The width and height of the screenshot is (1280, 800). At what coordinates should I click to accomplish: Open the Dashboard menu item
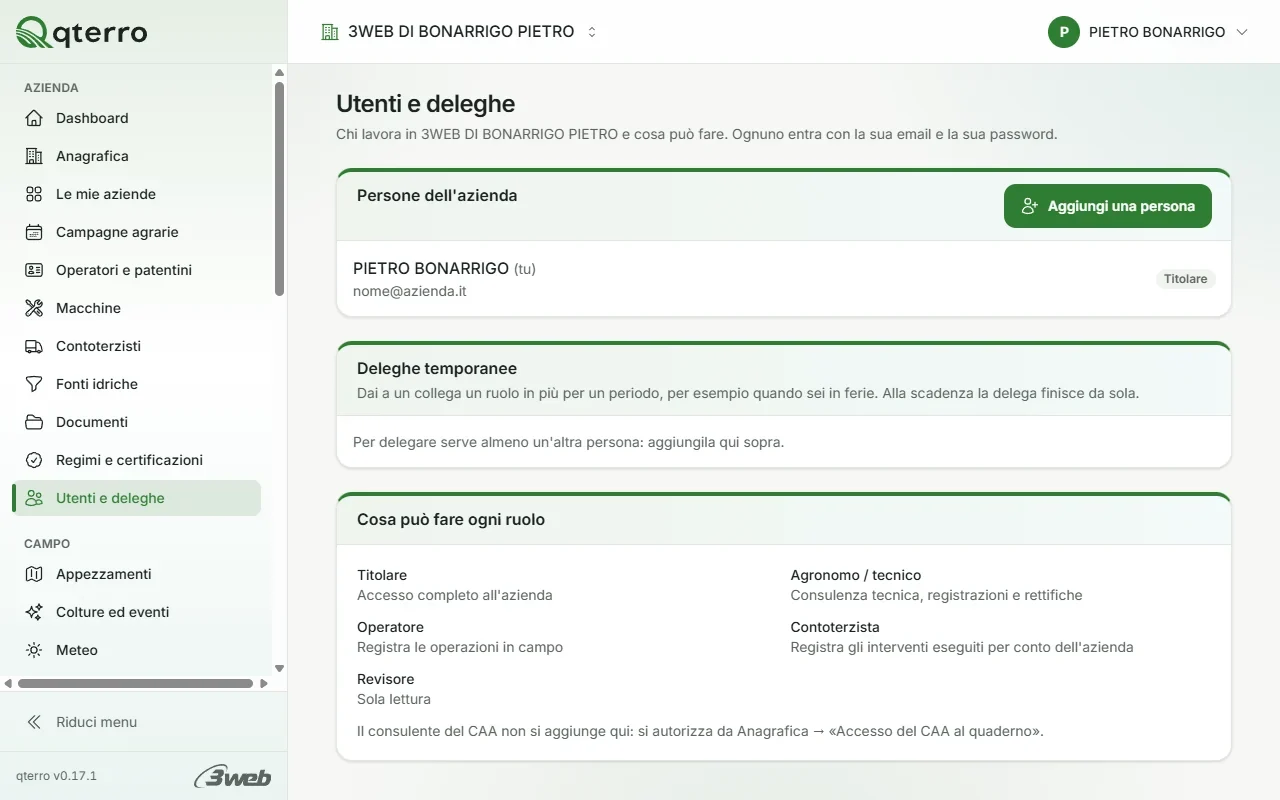pyautogui.click(x=136, y=118)
